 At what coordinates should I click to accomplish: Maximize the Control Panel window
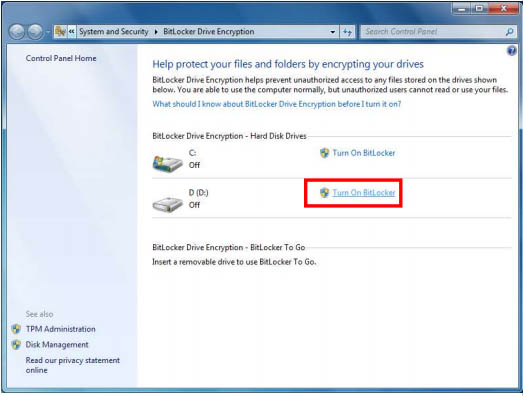click(479, 9)
